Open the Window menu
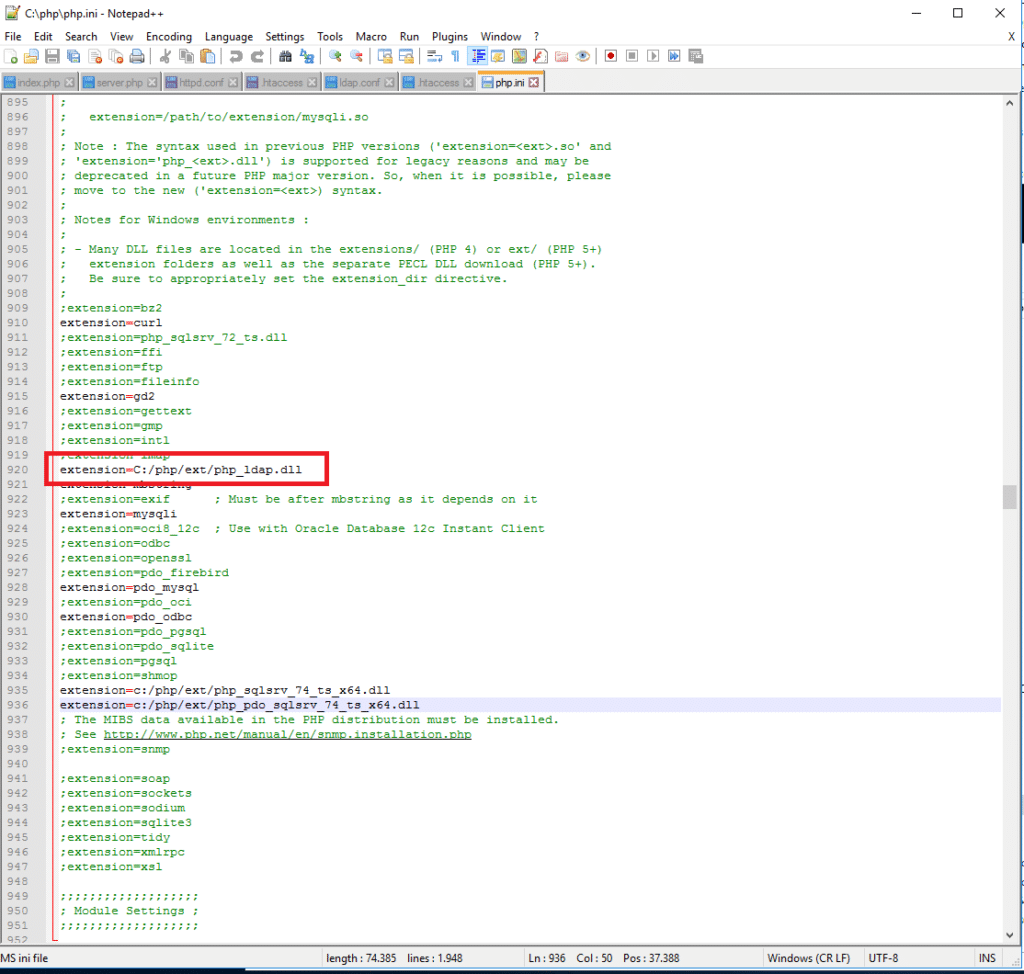This screenshot has width=1024, height=974. (x=501, y=37)
